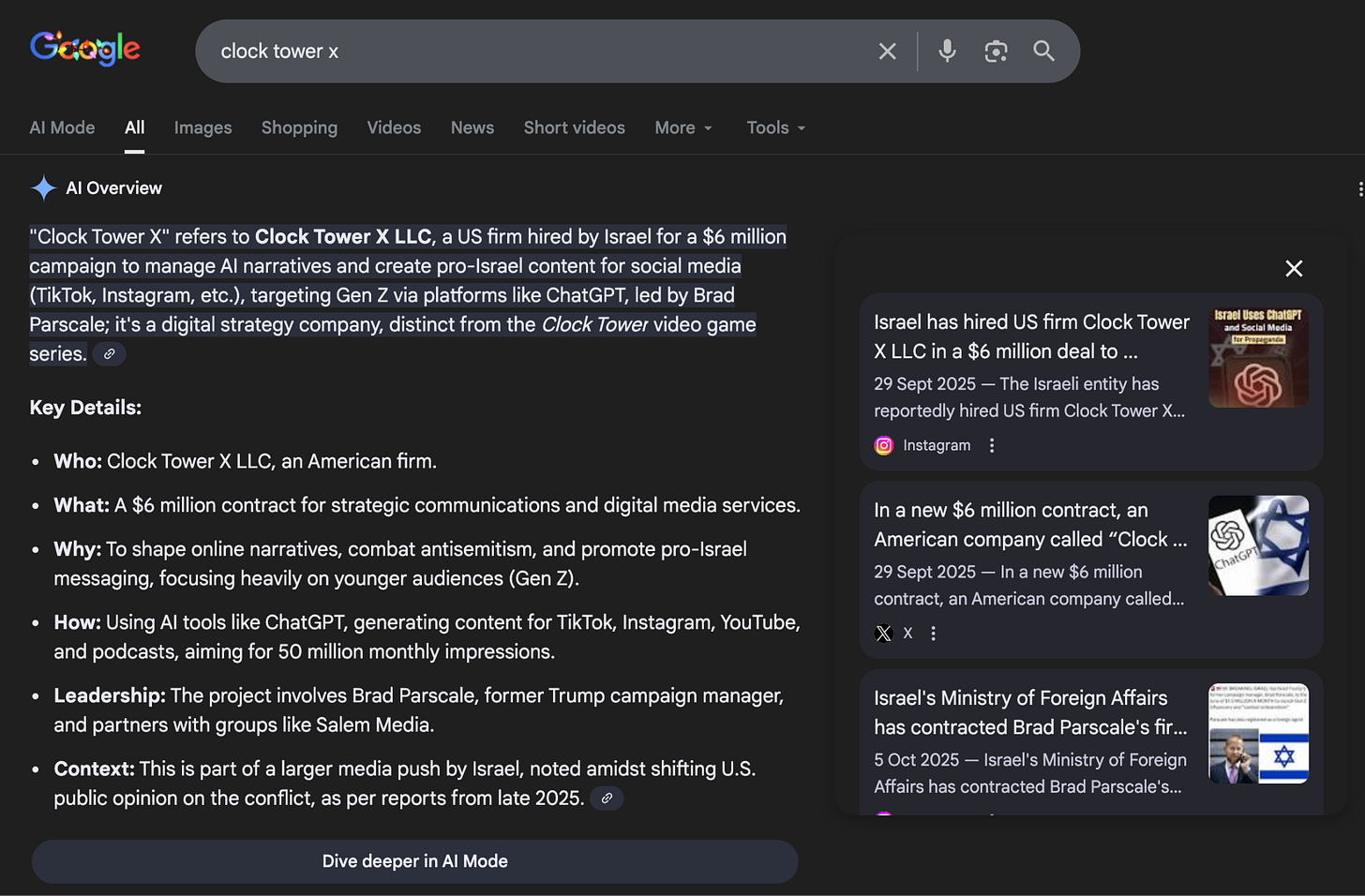Switch to Short videos tab
This screenshot has width=1365, height=896.
pos(574,127)
